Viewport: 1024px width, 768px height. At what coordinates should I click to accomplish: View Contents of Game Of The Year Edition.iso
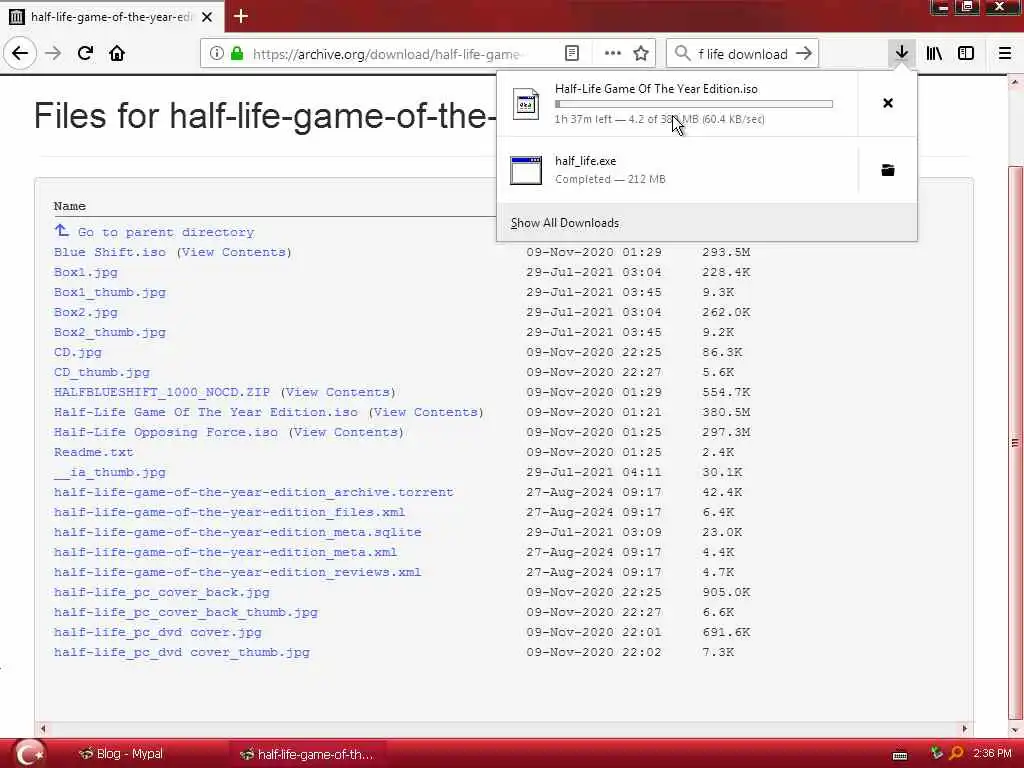(x=426, y=412)
